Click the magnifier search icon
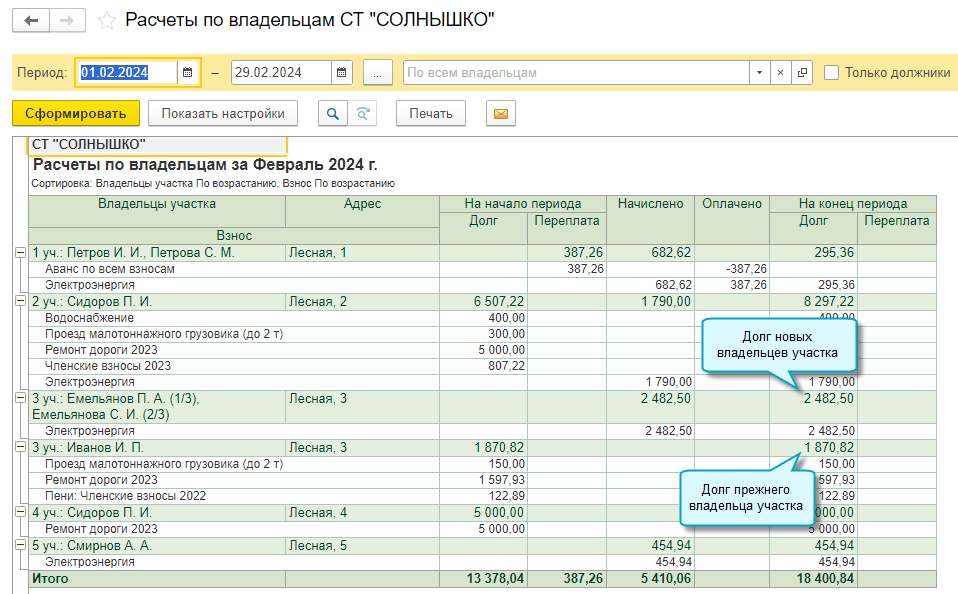The height and width of the screenshot is (594, 958). (332, 114)
